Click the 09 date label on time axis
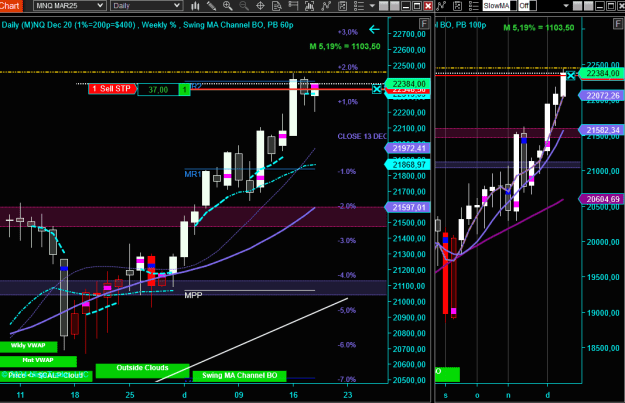Image resolution: width=625 pixels, height=403 pixels. (x=238, y=395)
